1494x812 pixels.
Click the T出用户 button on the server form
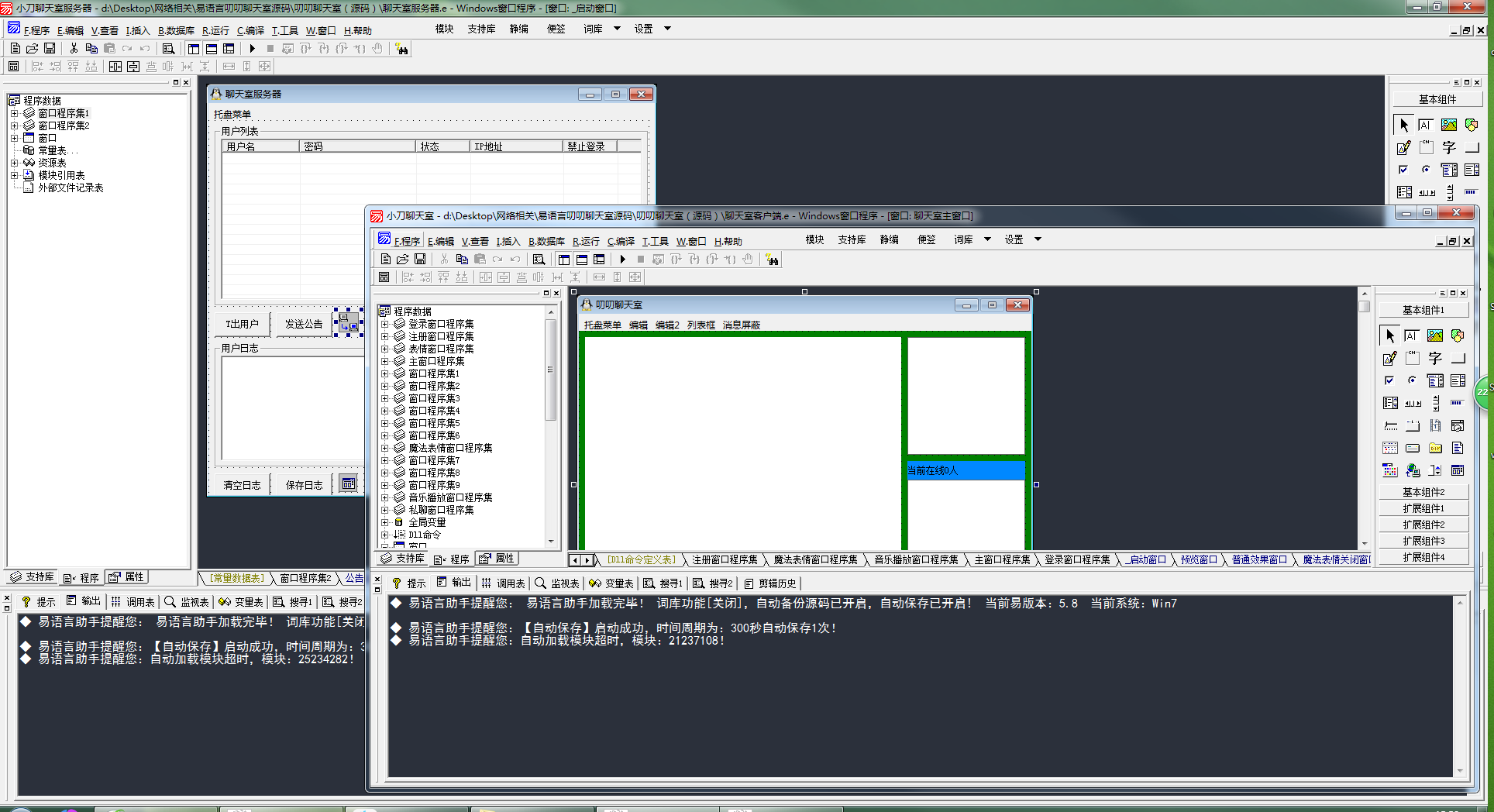pyautogui.click(x=243, y=324)
